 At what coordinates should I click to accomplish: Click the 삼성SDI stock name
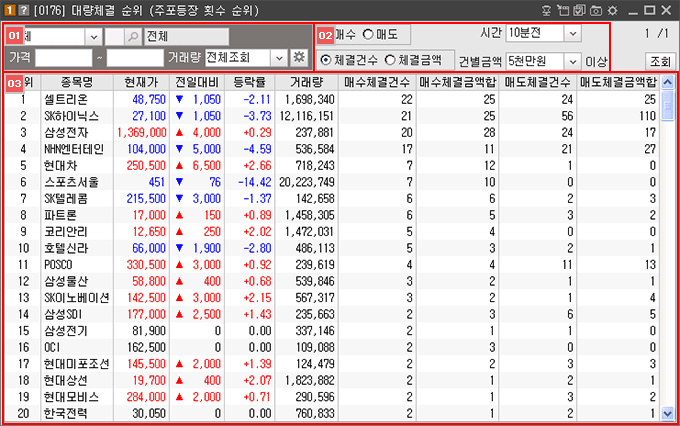click(62, 314)
